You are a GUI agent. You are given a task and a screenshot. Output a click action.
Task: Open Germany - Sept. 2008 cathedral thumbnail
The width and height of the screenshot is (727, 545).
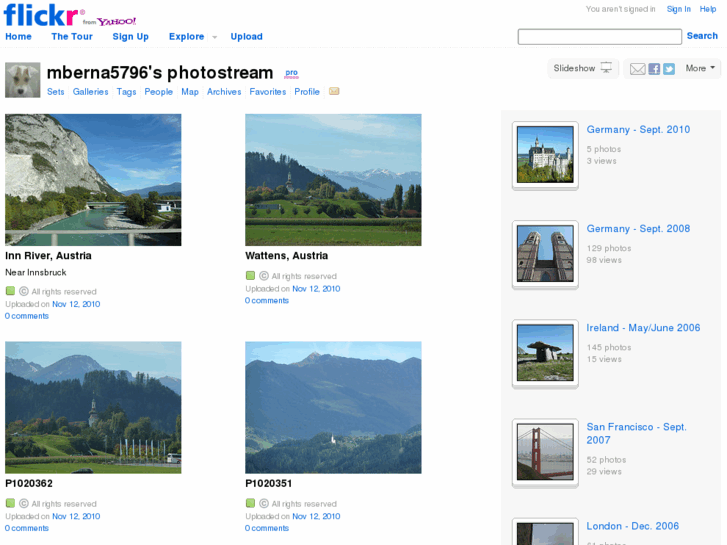pyautogui.click(x=545, y=254)
